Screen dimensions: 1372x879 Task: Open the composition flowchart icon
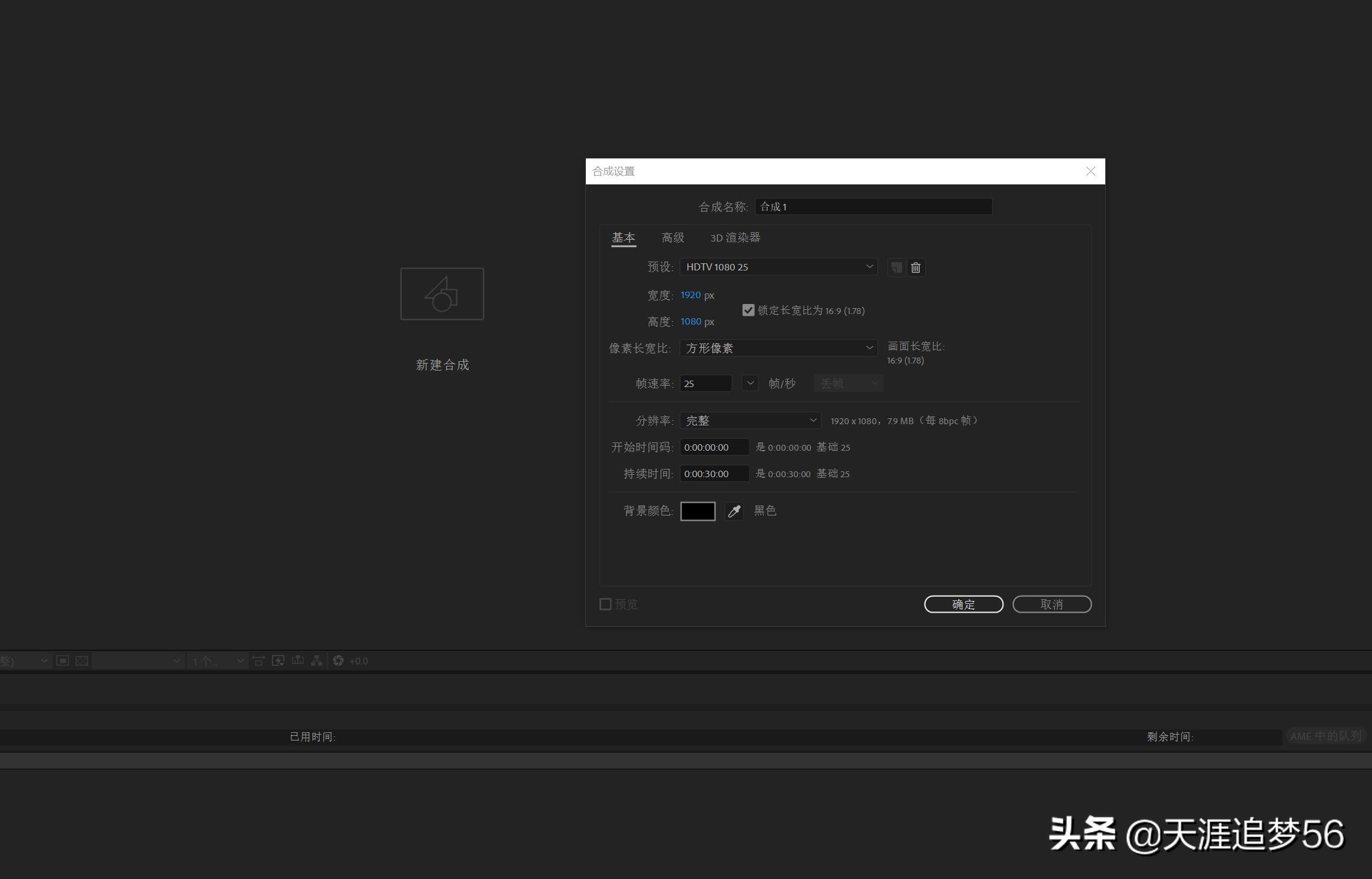(316, 660)
